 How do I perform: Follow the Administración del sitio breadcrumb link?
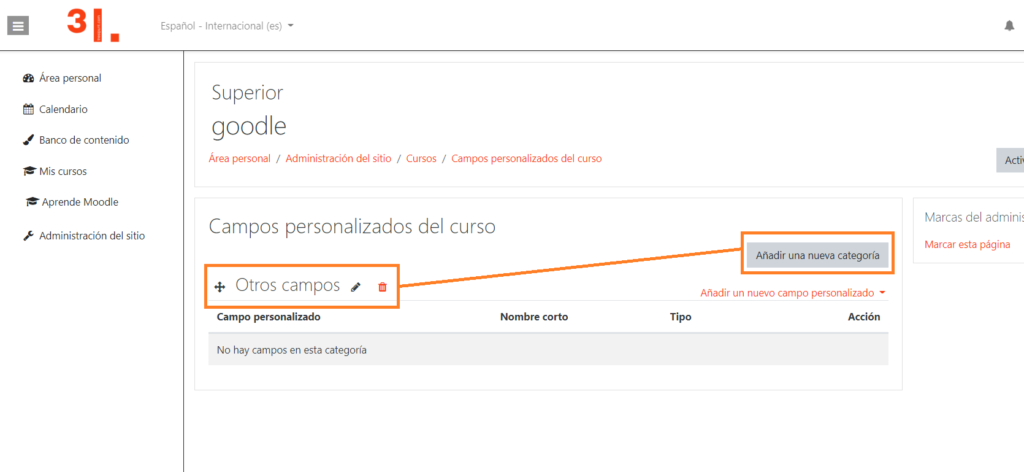click(340, 158)
